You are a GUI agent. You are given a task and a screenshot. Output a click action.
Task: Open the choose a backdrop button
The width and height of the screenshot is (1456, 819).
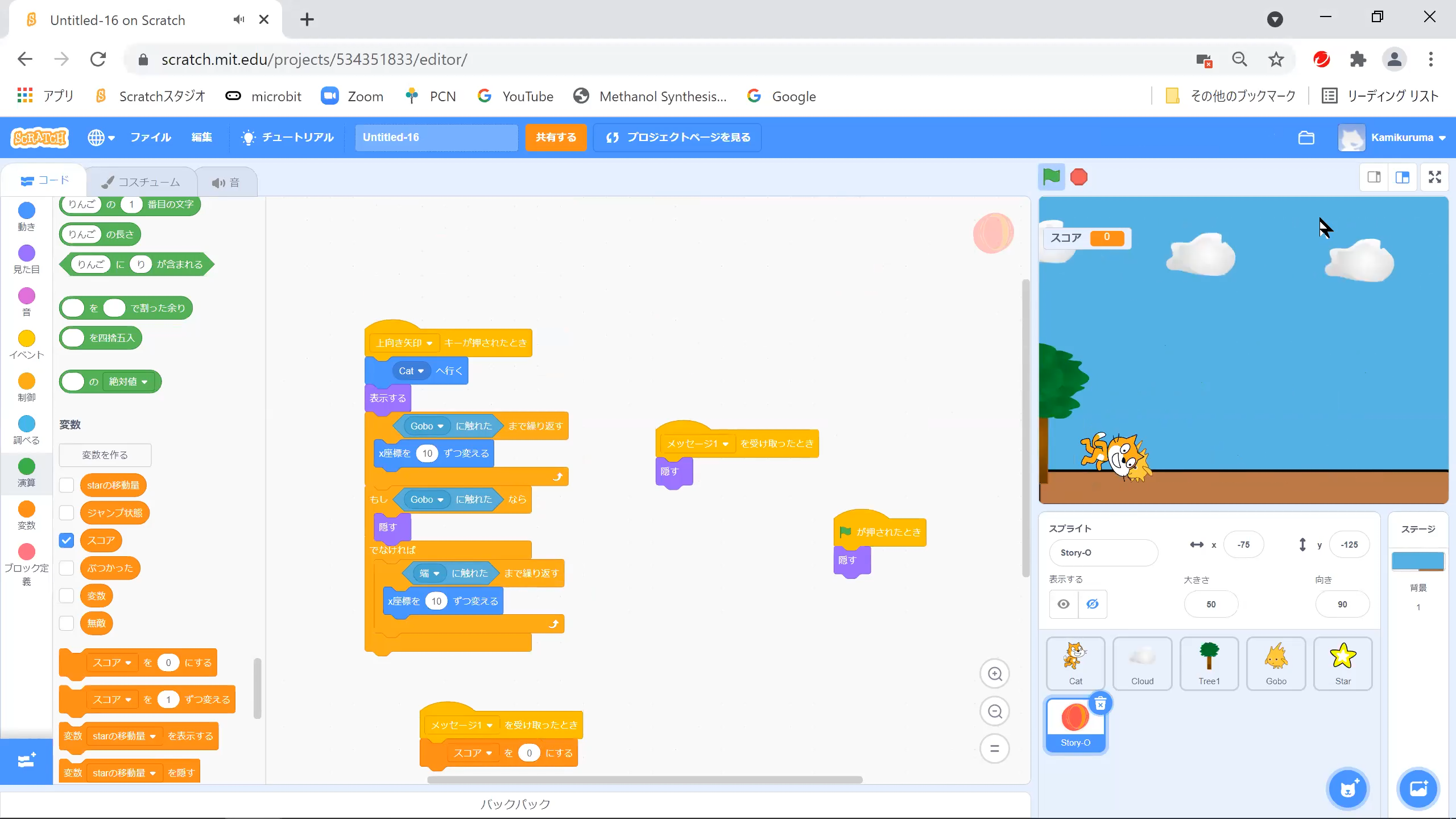[x=1418, y=789]
